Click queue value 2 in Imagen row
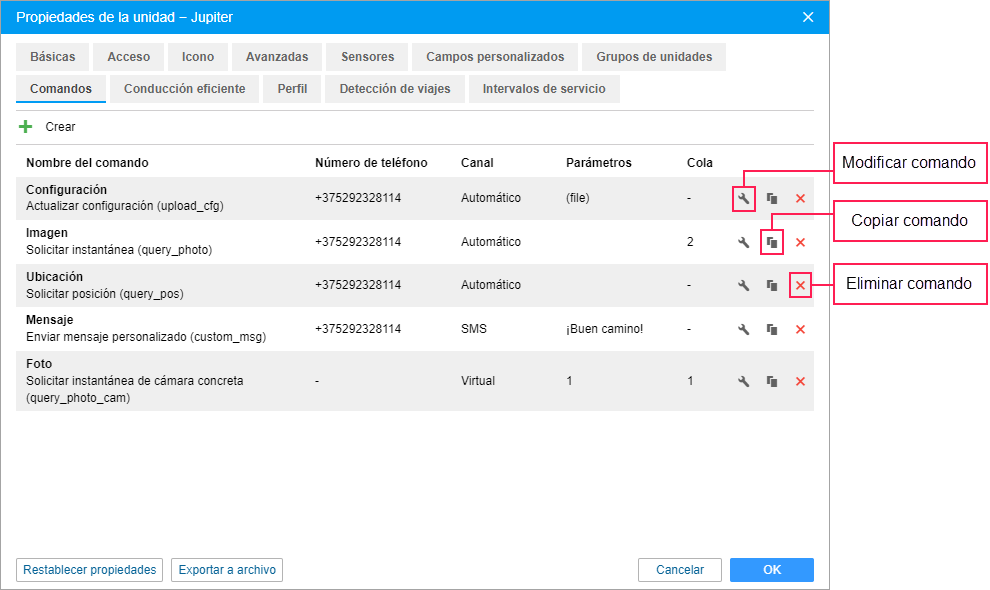This screenshot has height=590, width=990. (x=690, y=242)
